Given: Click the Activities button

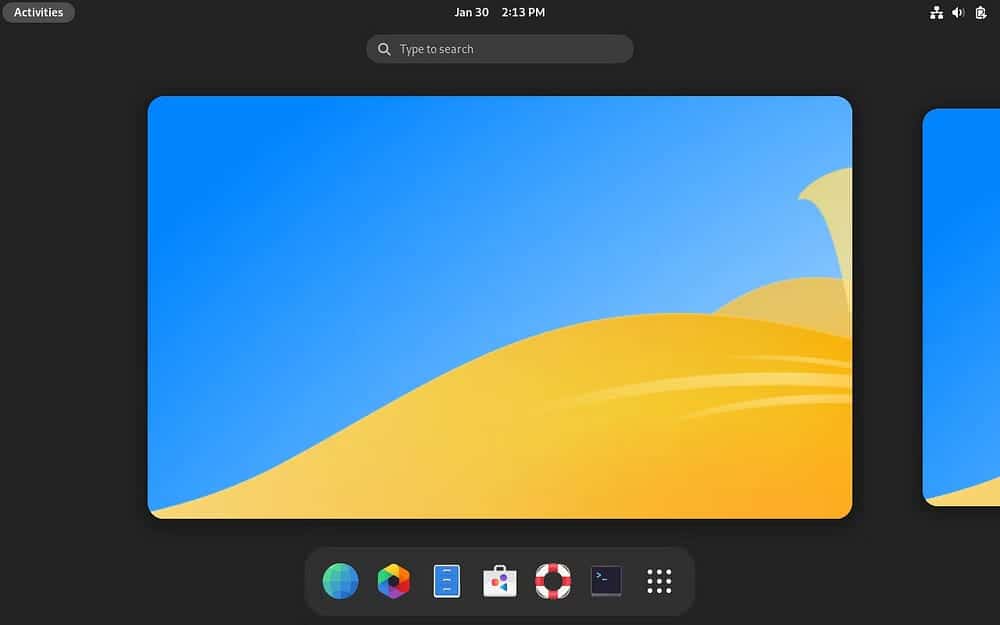Looking at the screenshot, I should coord(38,12).
